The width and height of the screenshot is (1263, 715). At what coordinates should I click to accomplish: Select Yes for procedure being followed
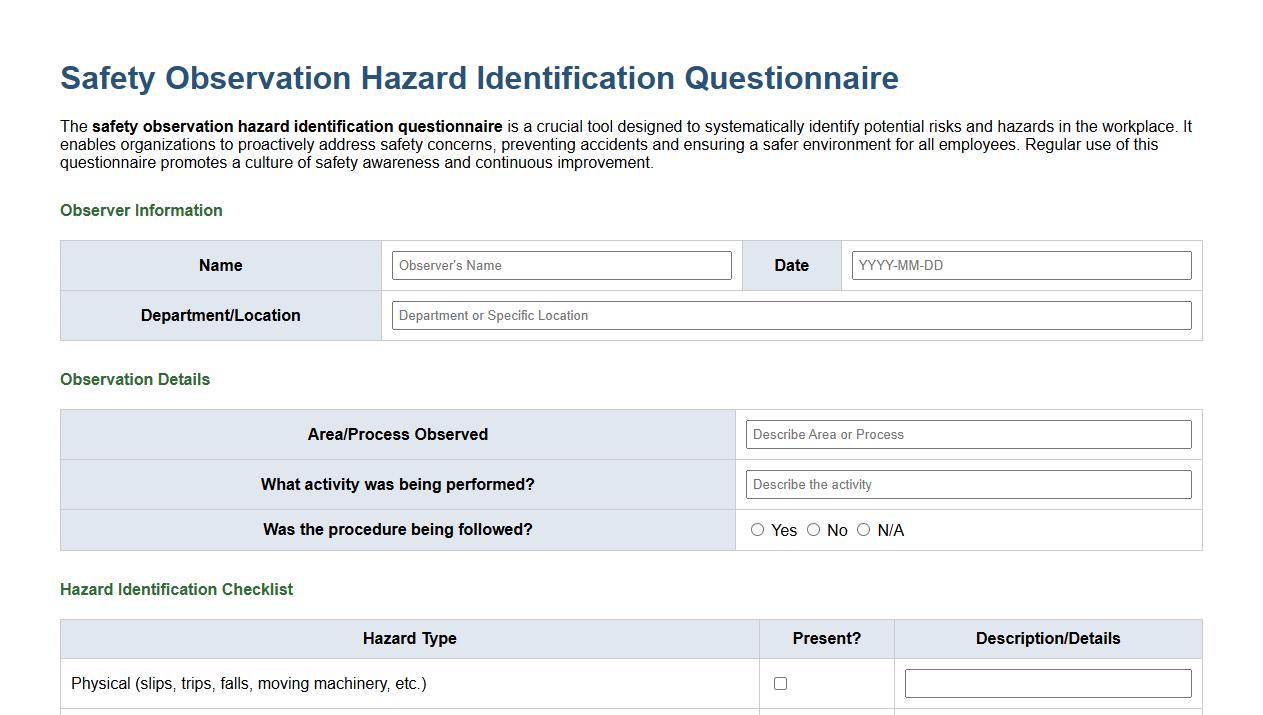[757, 529]
